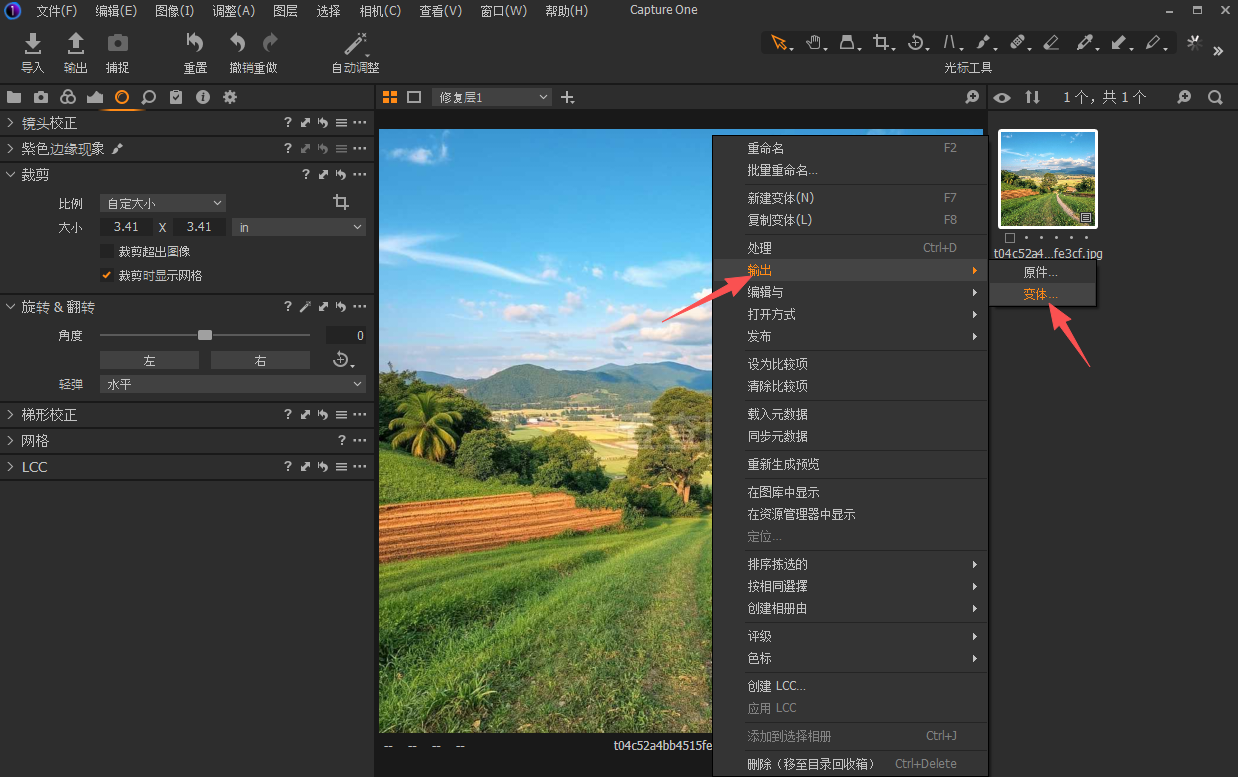This screenshot has width=1238, height=777.
Task: Collapse the 旋转 & 翻转 panel
Action: (10, 307)
